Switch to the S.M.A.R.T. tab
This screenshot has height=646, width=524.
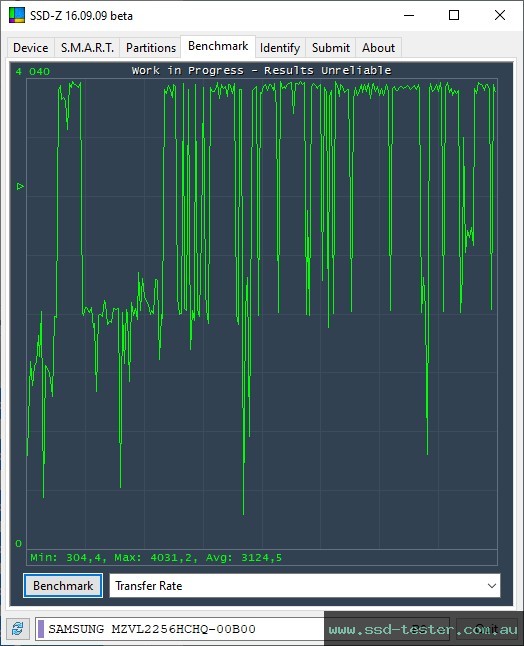[87, 48]
